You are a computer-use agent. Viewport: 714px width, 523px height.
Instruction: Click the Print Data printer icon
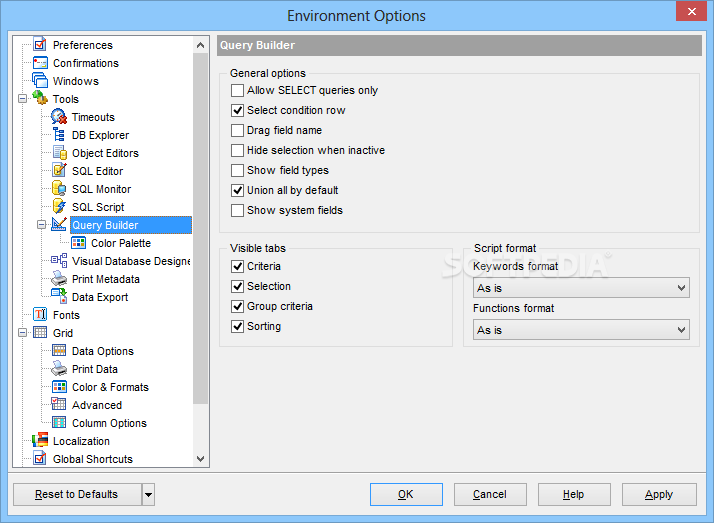(59, 368)
